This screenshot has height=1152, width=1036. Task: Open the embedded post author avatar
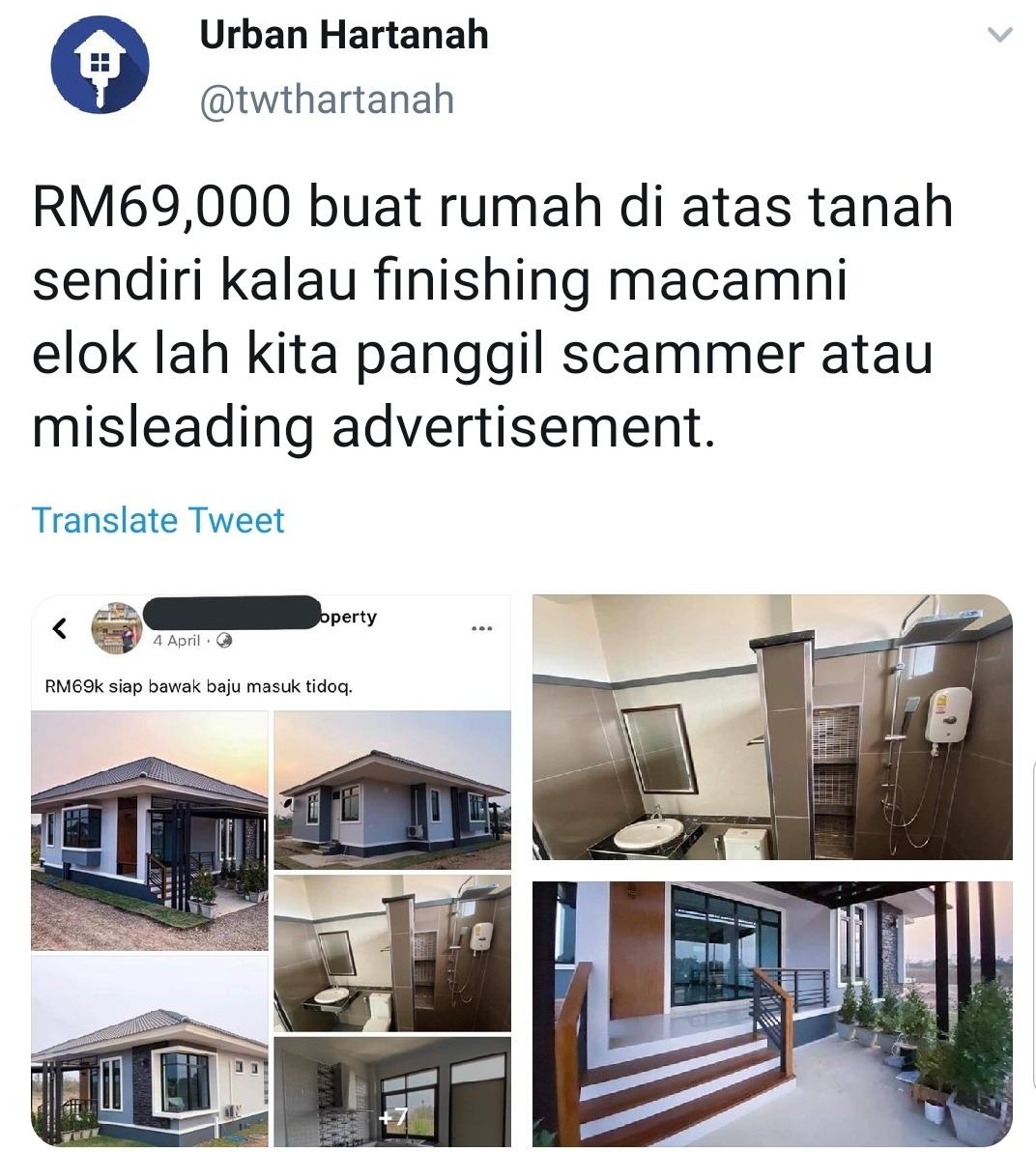coord(117,628)
